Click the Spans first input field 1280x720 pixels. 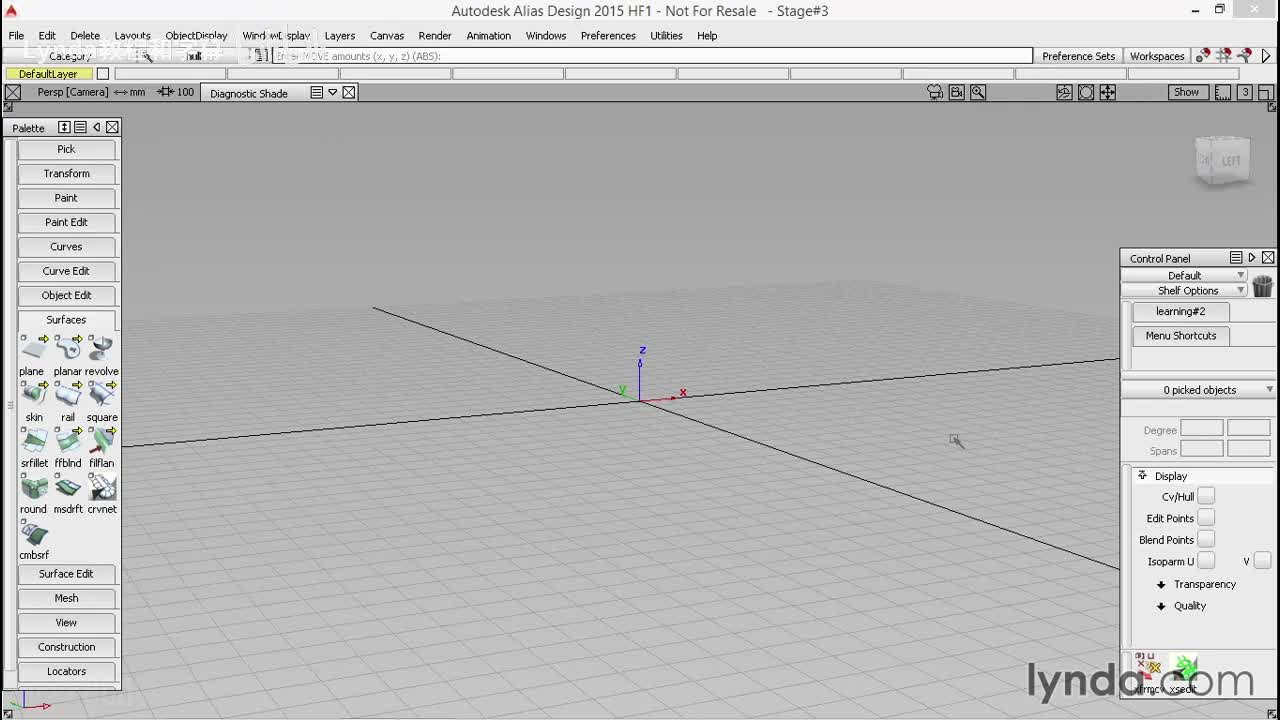click(1202, 449)
